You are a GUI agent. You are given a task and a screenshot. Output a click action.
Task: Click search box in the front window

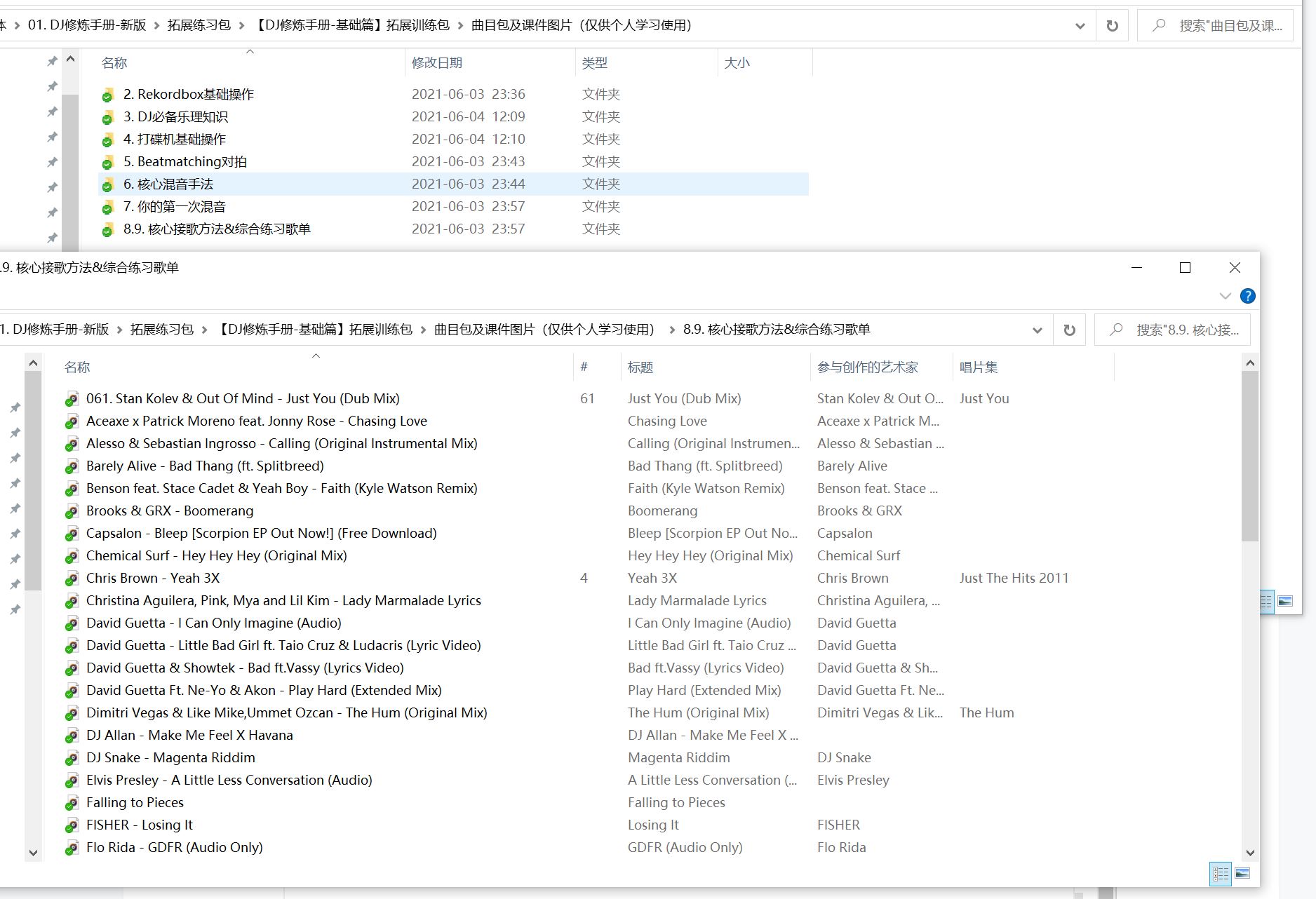1172,330
